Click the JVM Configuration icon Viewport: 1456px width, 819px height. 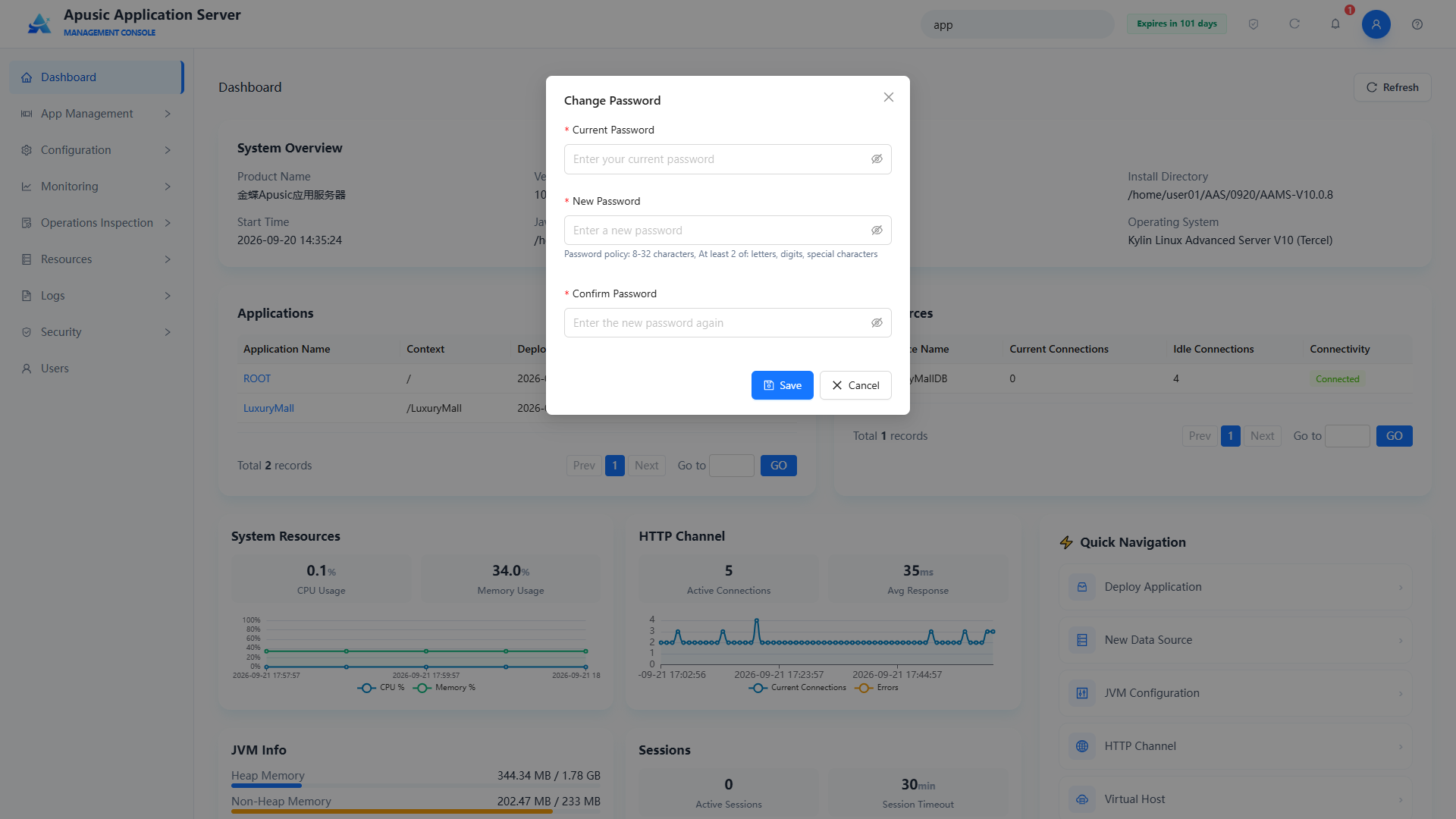pos(1082,693)
